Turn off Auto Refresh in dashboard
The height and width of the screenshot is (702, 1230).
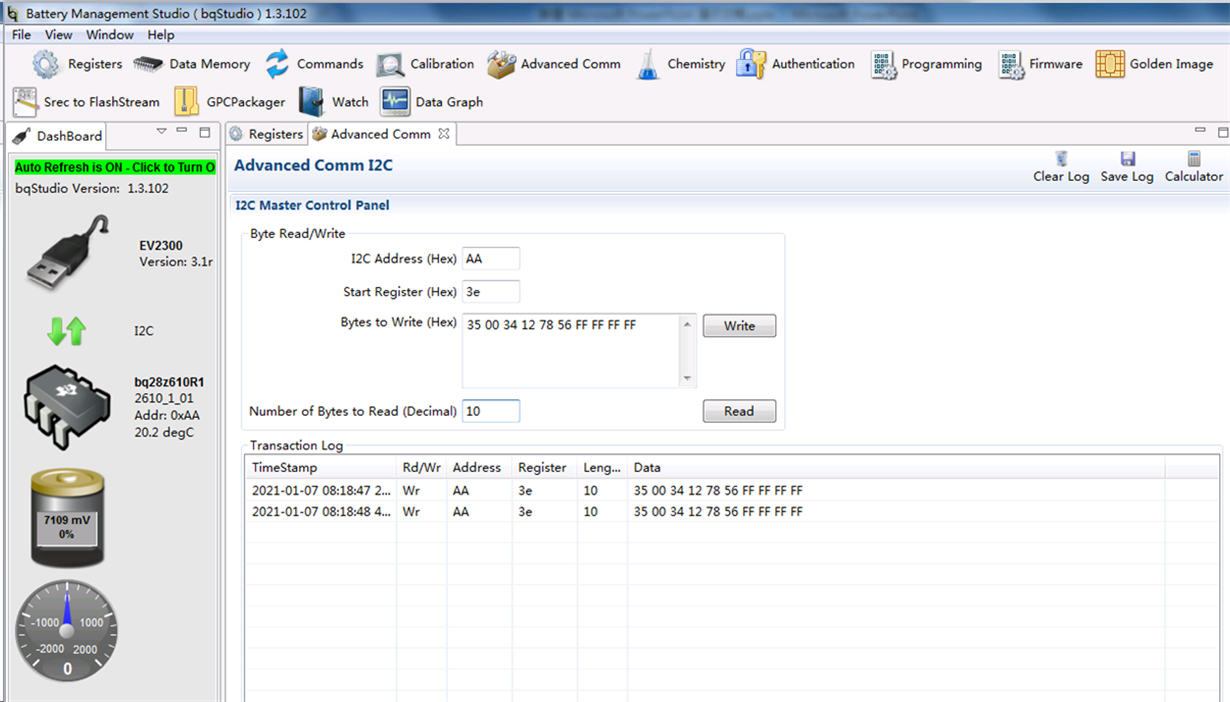coord(115,167)
